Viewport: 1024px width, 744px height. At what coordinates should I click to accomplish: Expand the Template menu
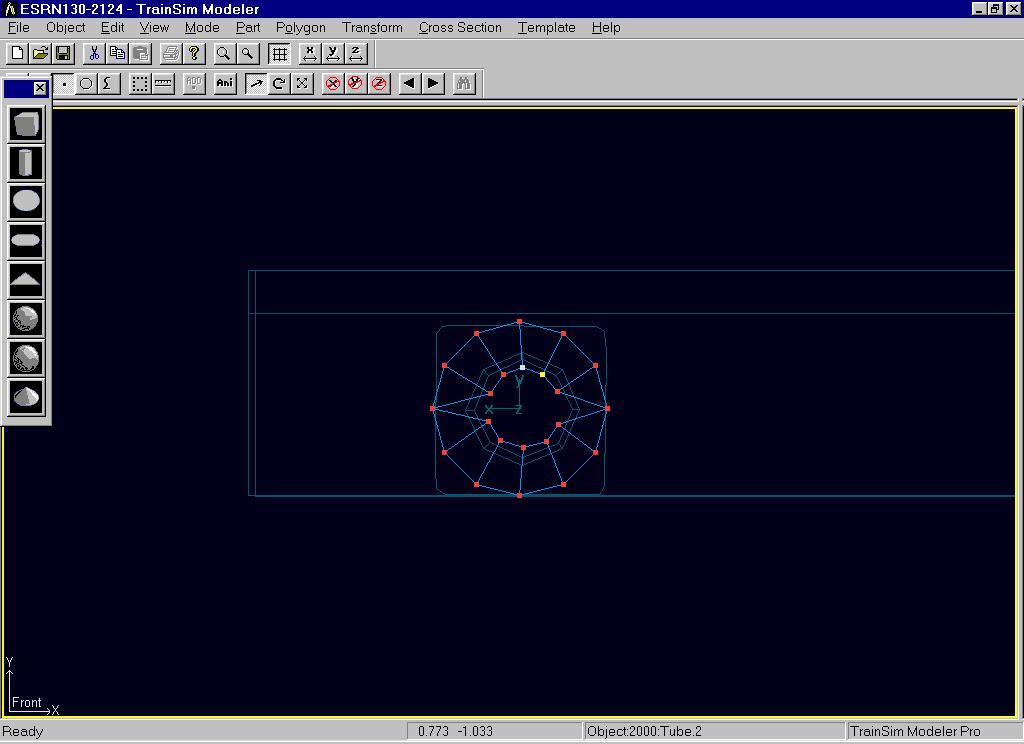[546, 27]
